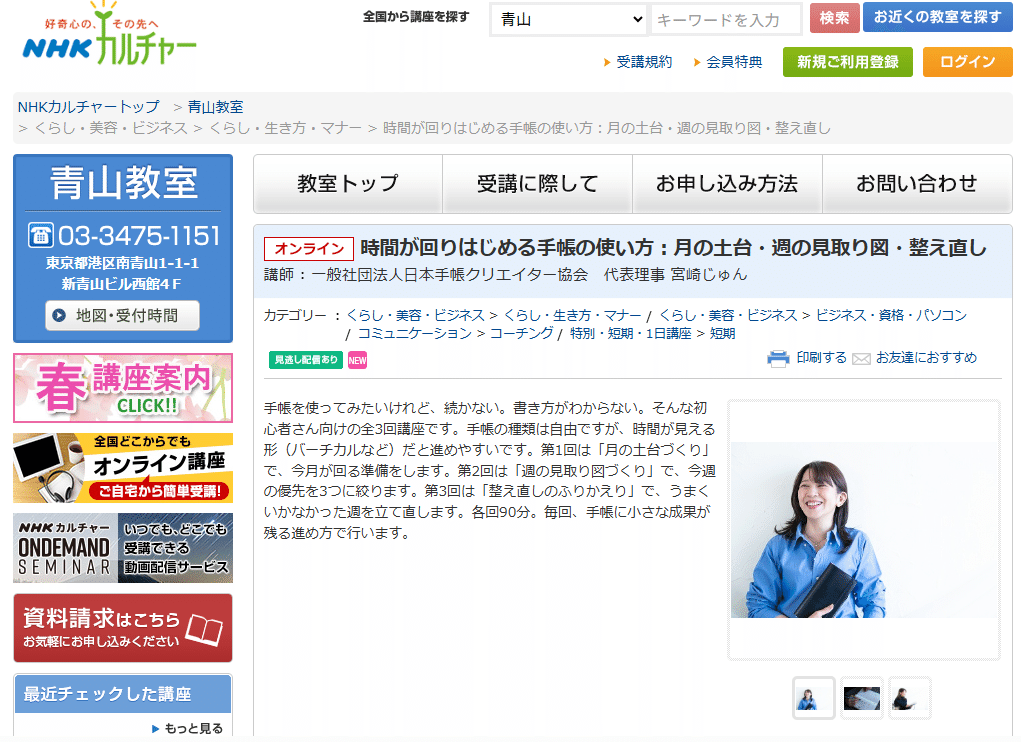
Task: Click the pink NEW badge
Action: (357, 360)
